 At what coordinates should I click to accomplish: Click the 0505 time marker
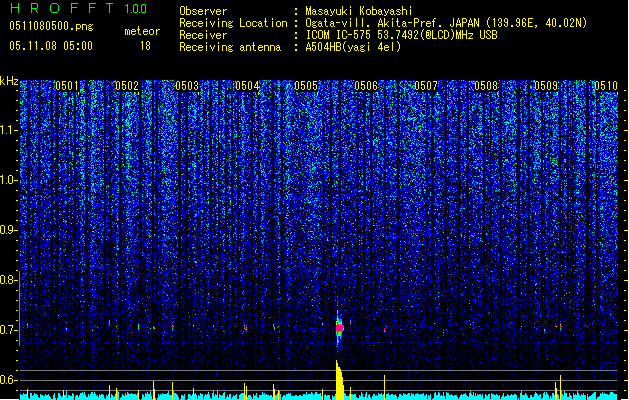pyautogui.click(x=306, y=86)
